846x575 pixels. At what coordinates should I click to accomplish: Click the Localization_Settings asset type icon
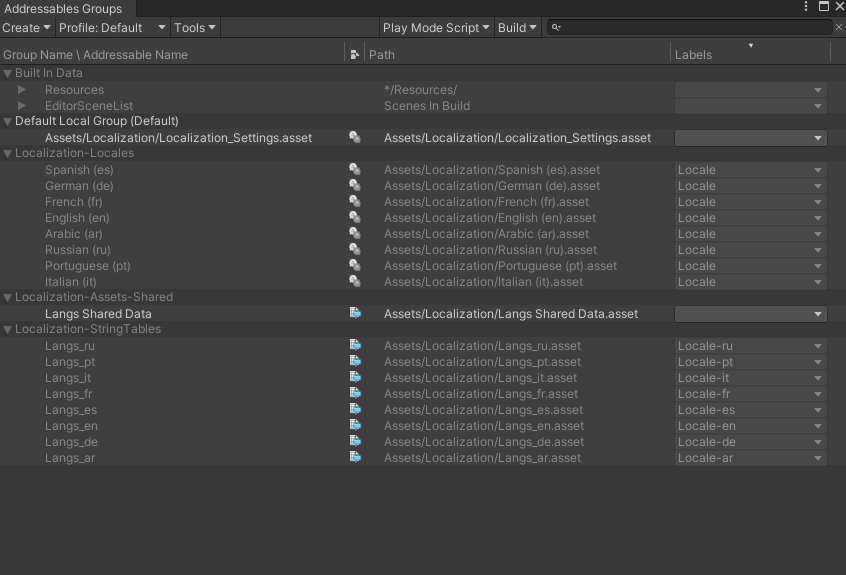pyautogui.click(x=355, y=138)
